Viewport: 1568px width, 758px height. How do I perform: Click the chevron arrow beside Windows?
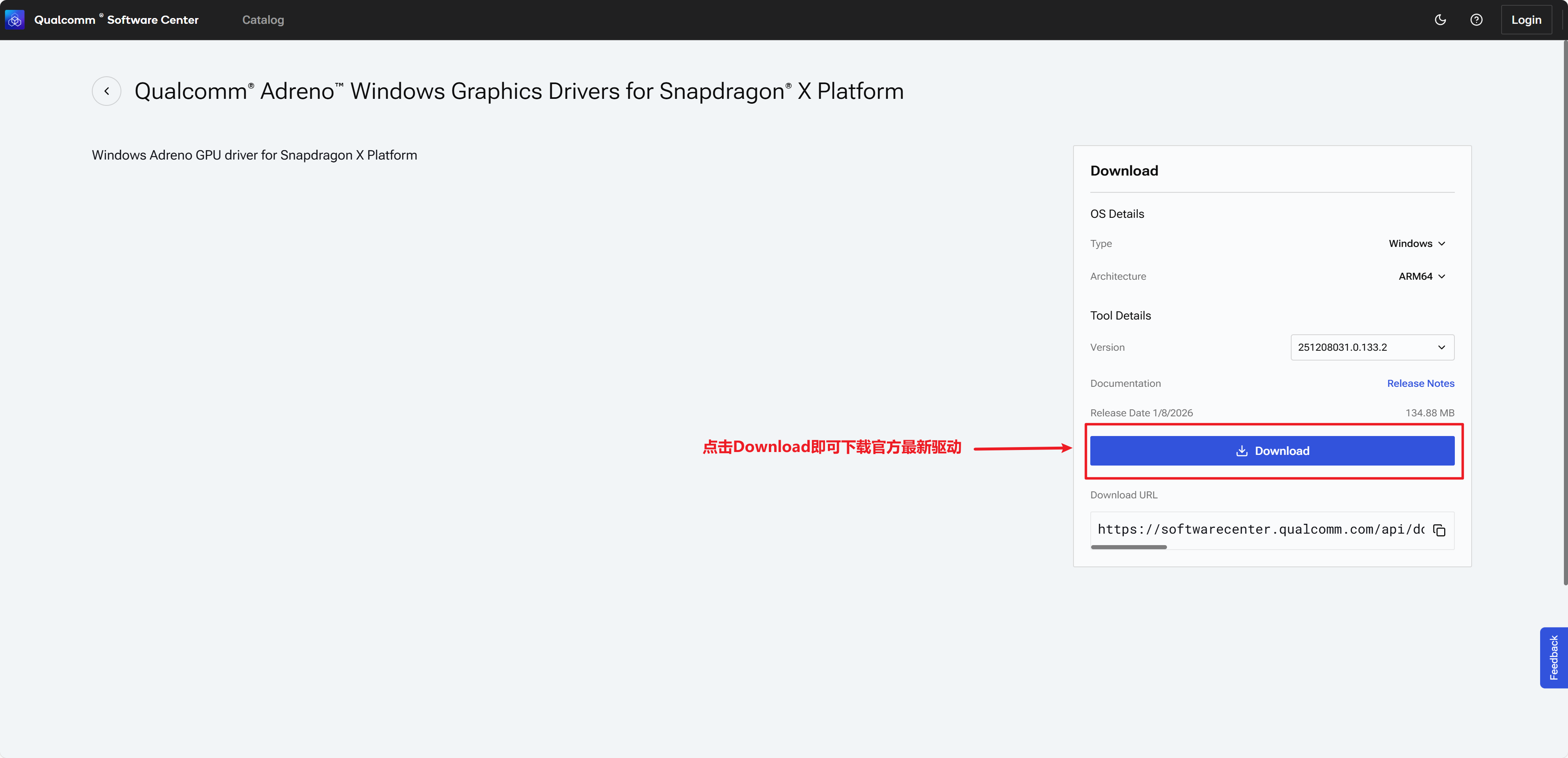[1441, 244]
